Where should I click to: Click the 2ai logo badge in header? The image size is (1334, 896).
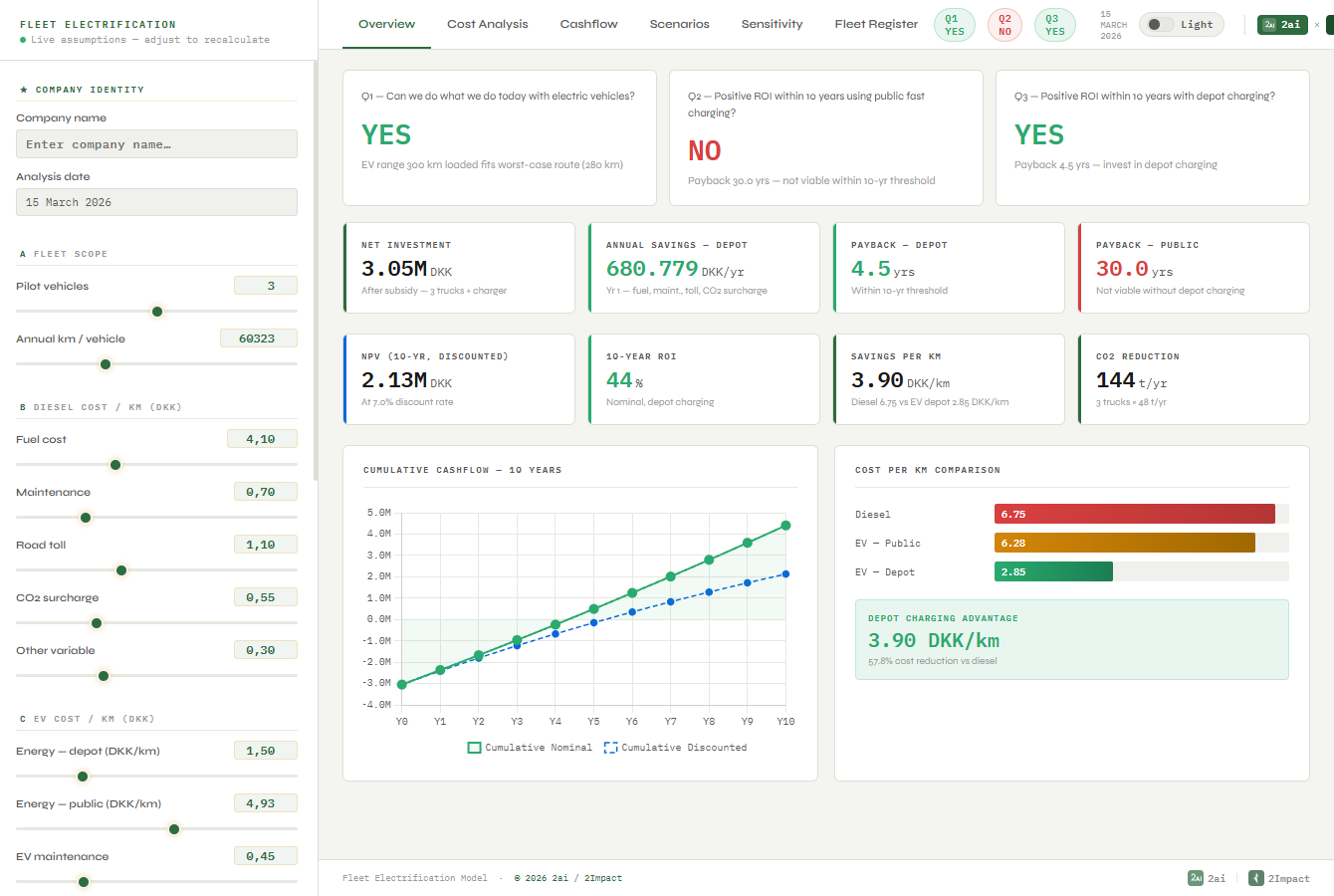(x=1282, y=25)
